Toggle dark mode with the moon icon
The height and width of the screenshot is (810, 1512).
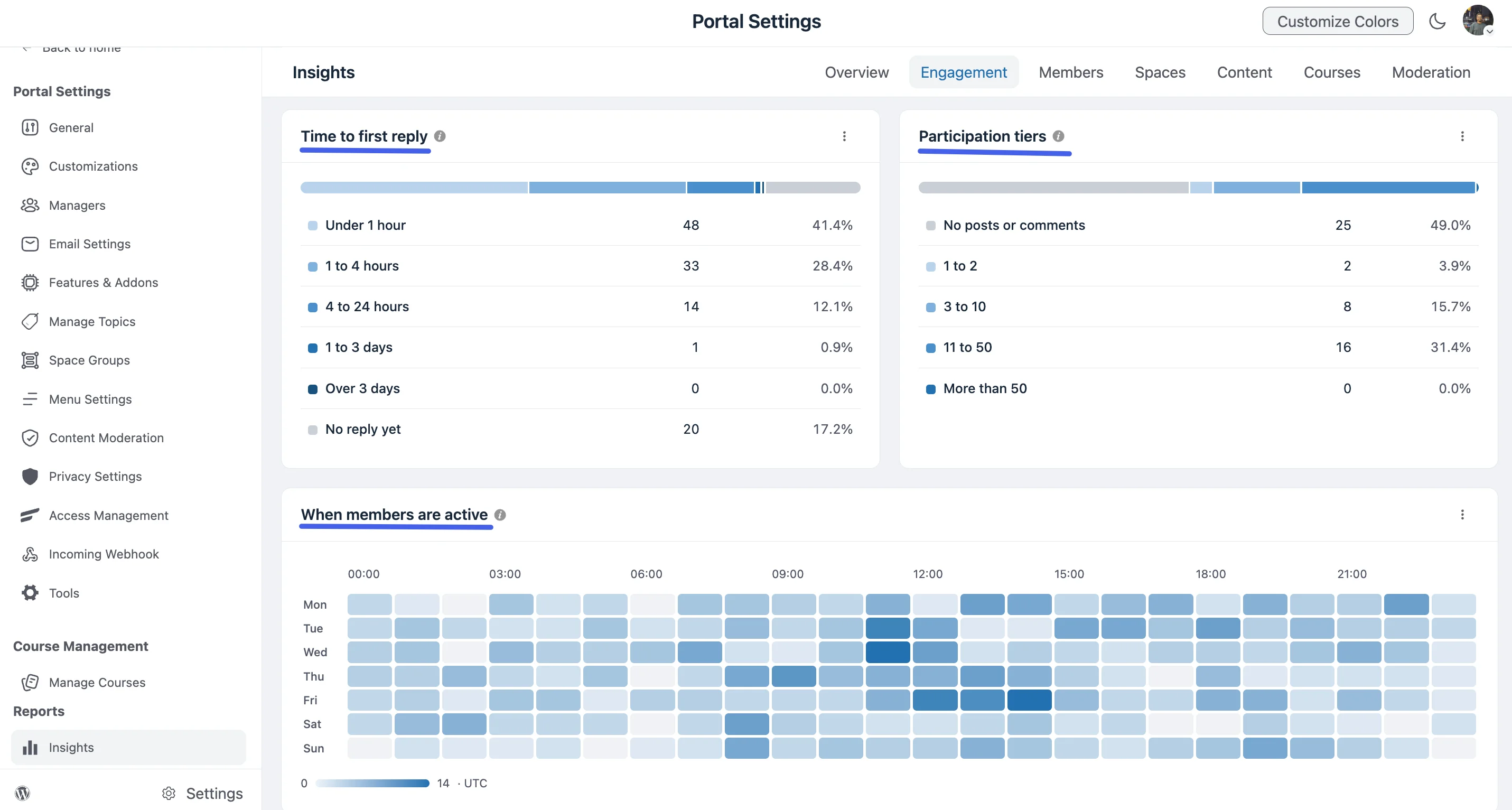1437,21
